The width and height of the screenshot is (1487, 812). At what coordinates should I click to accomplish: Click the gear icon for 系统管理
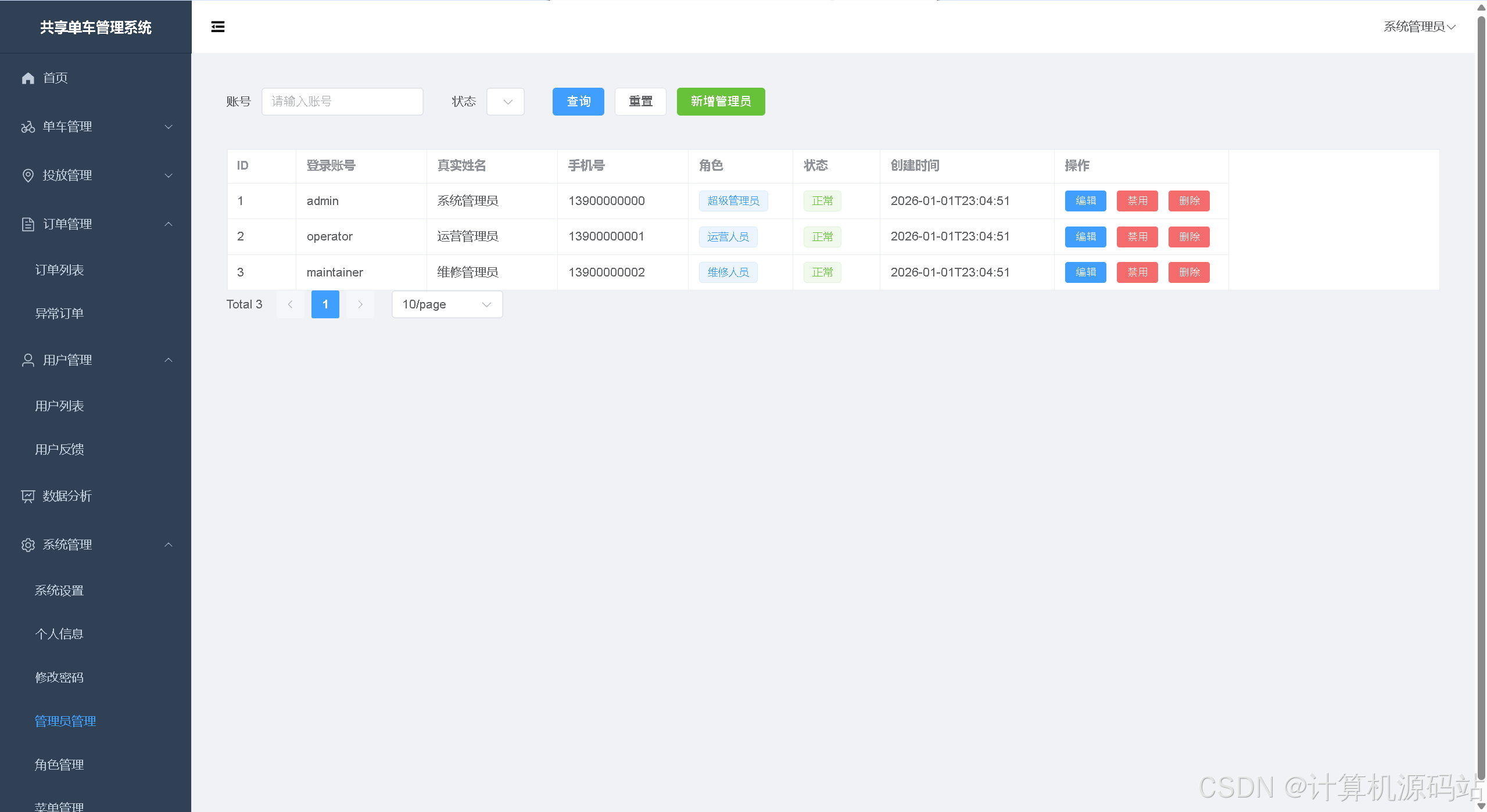tap(28, 545)
